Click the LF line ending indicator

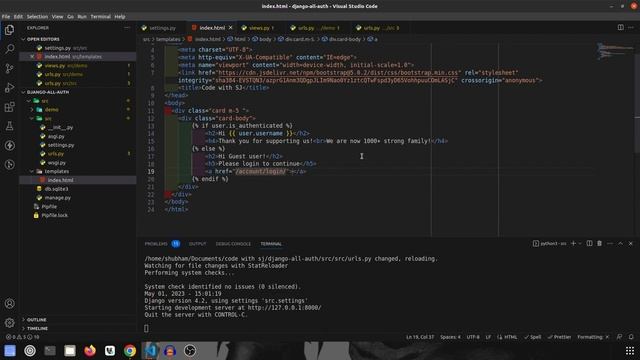tap(488, 337)
